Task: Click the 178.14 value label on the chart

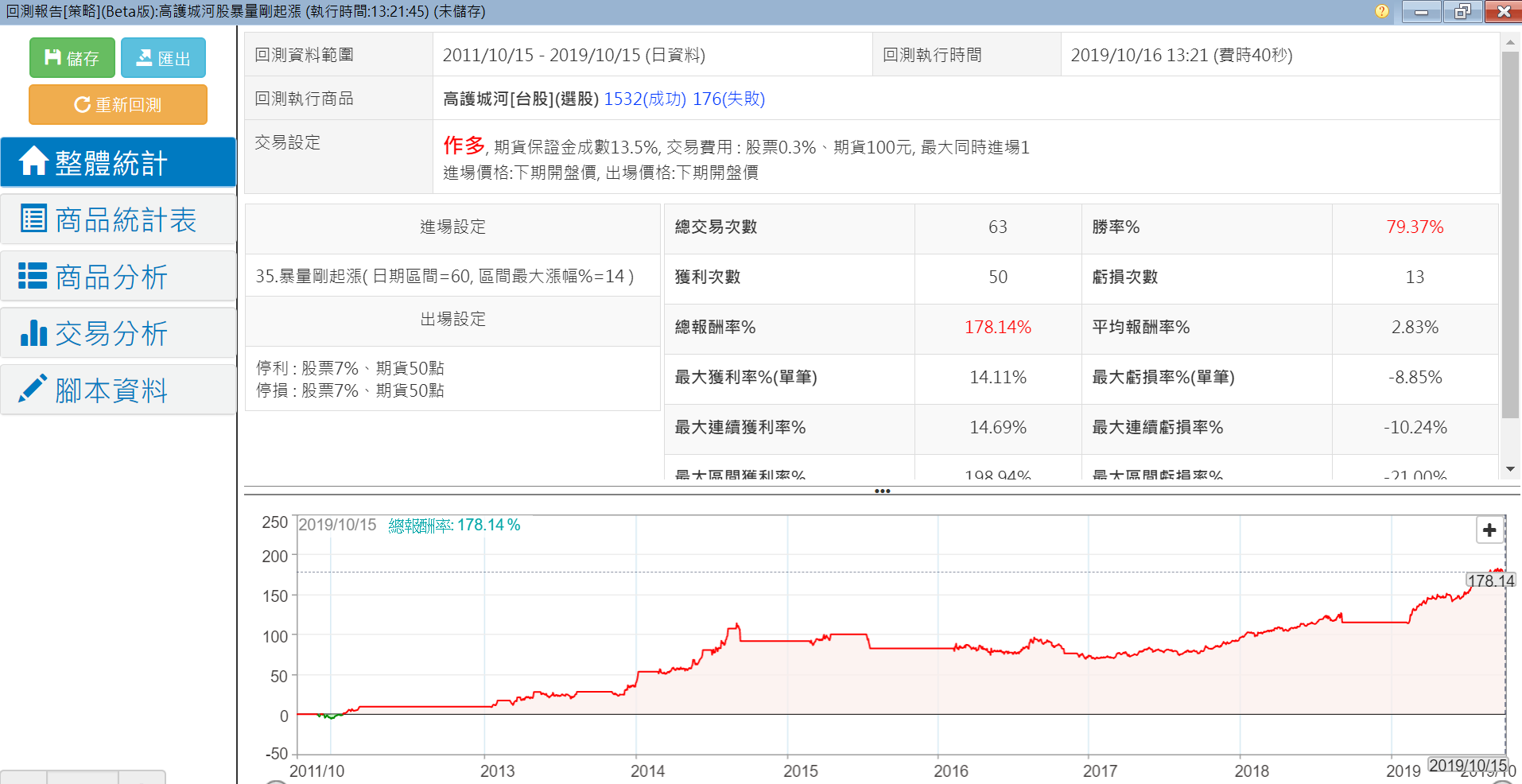Action: click(x=1490, y=580)
